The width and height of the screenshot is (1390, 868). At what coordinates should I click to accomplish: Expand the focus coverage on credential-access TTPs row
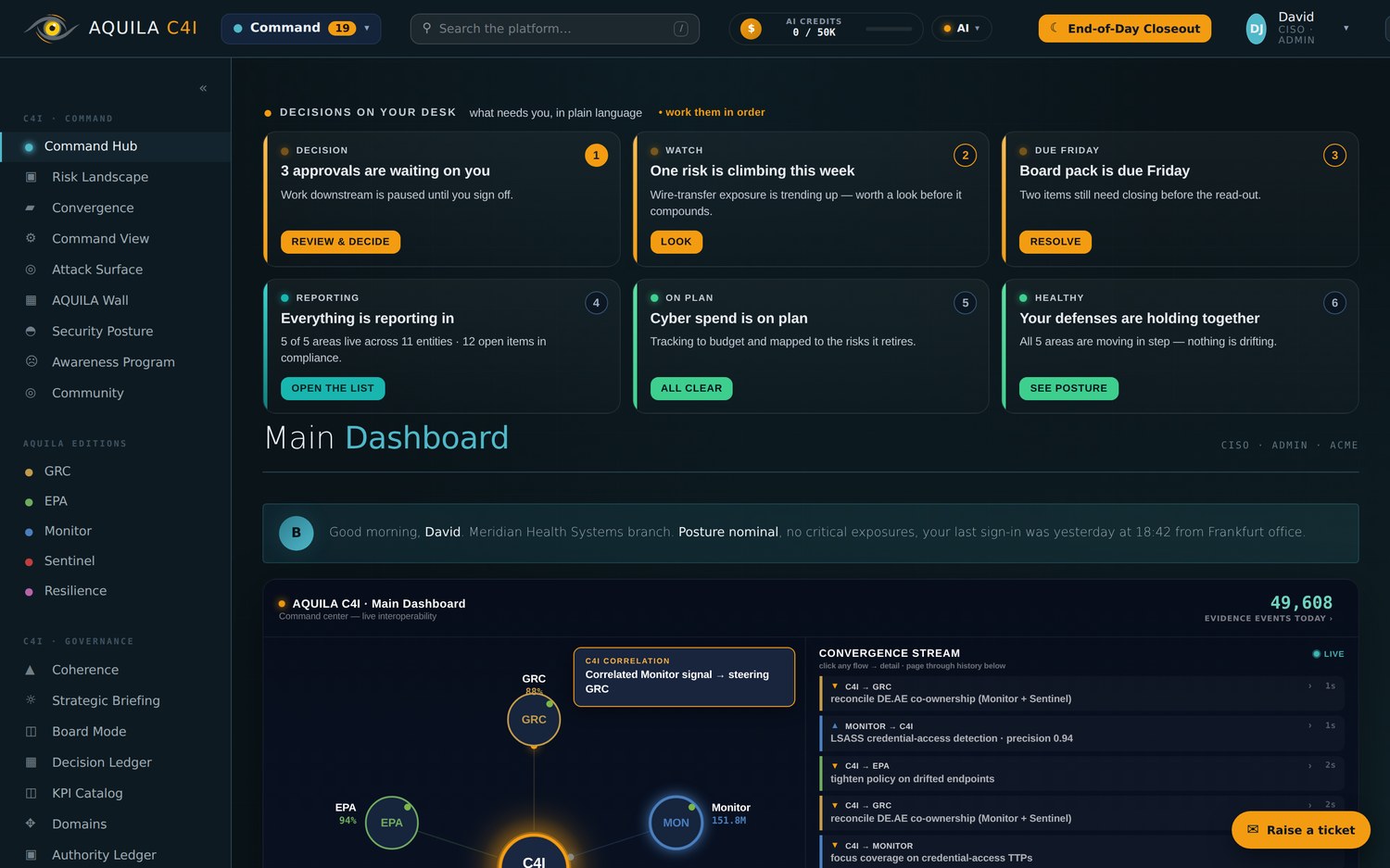(1081, 852)
